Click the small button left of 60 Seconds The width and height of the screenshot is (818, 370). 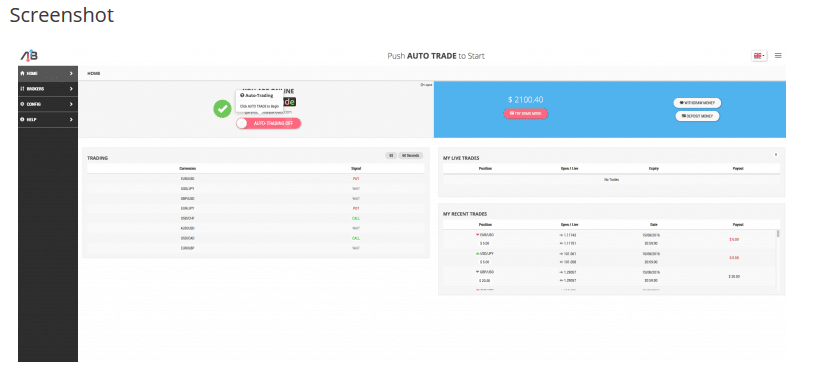click(x=391, y=156)
